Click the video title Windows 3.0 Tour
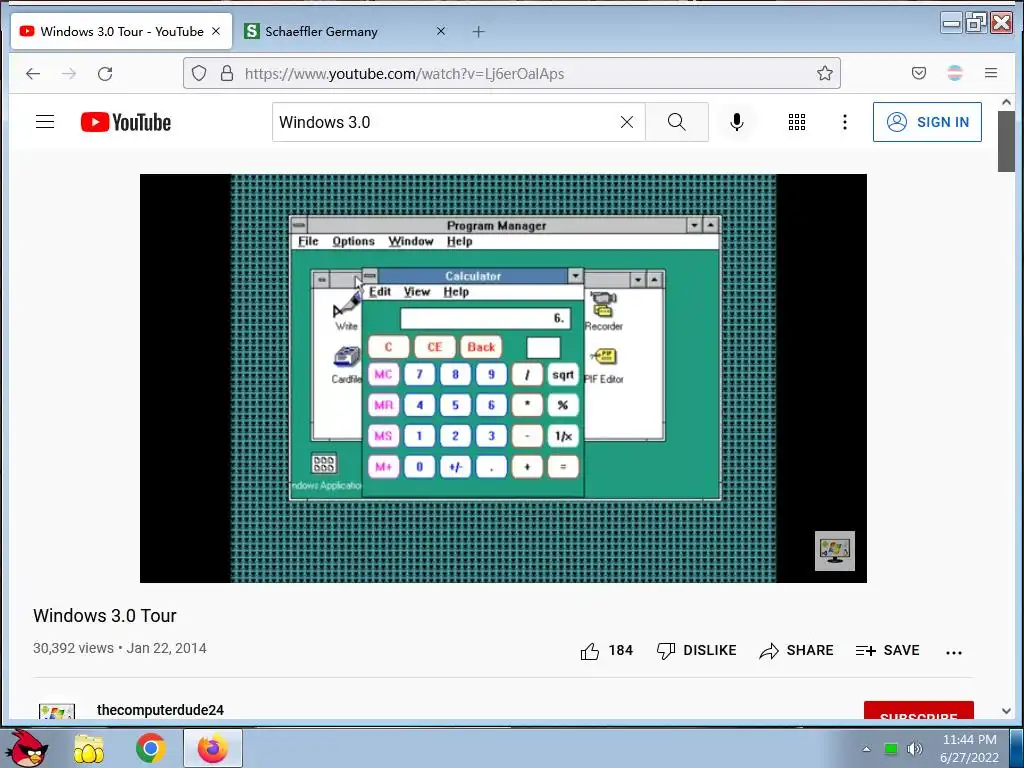The width and height of the screenshot is (1024, 768). [104, 616]
